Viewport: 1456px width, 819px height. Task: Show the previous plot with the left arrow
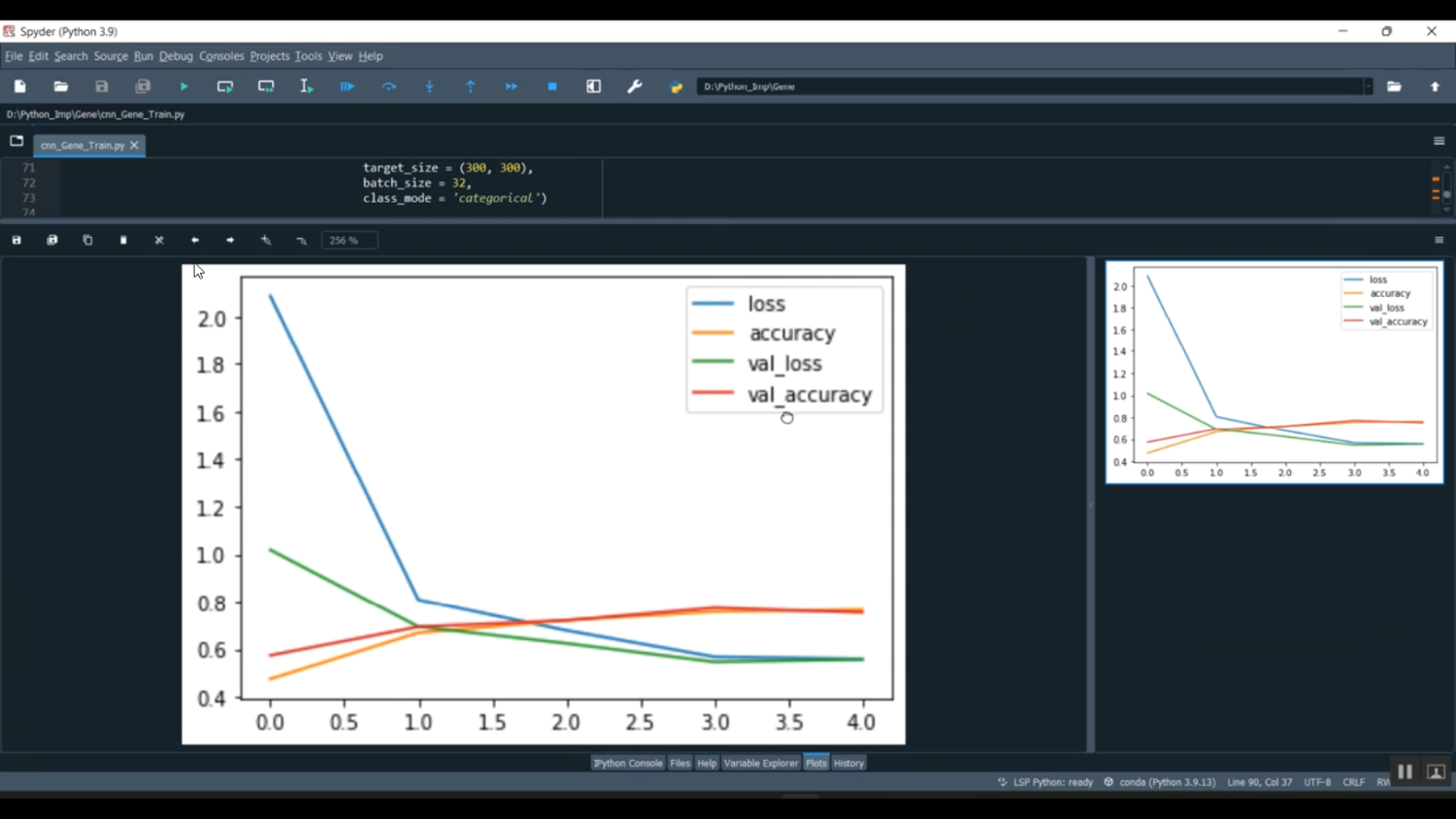click(x=195, y=240)
